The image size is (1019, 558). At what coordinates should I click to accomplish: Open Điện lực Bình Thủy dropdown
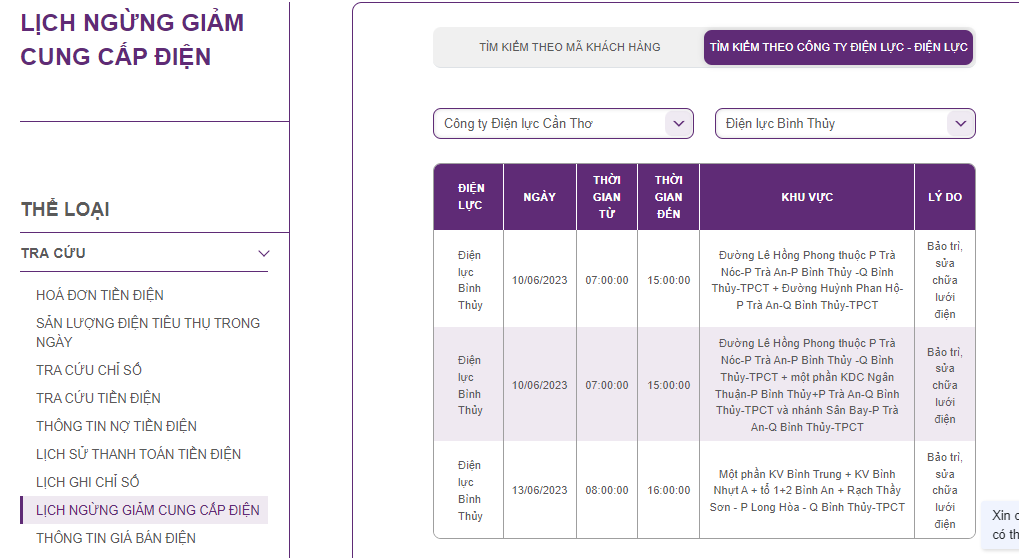point(845,123)
